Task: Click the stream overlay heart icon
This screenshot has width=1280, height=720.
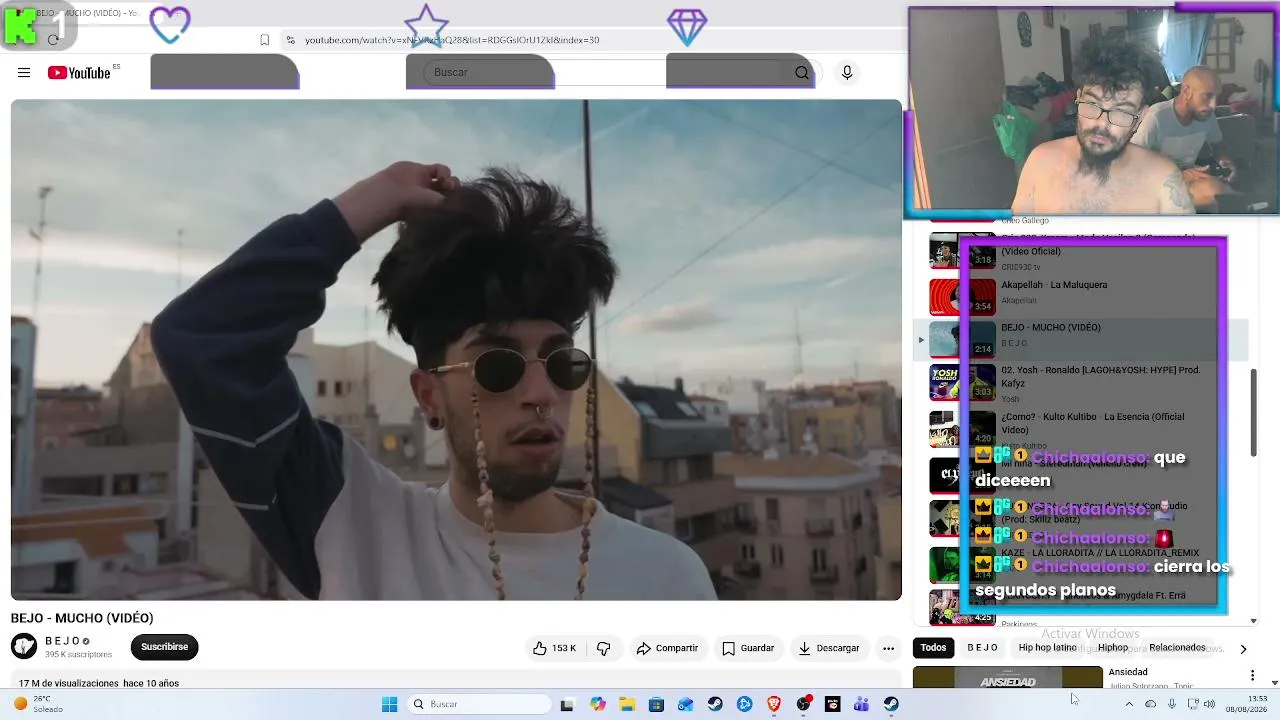Action: [170, 26]
